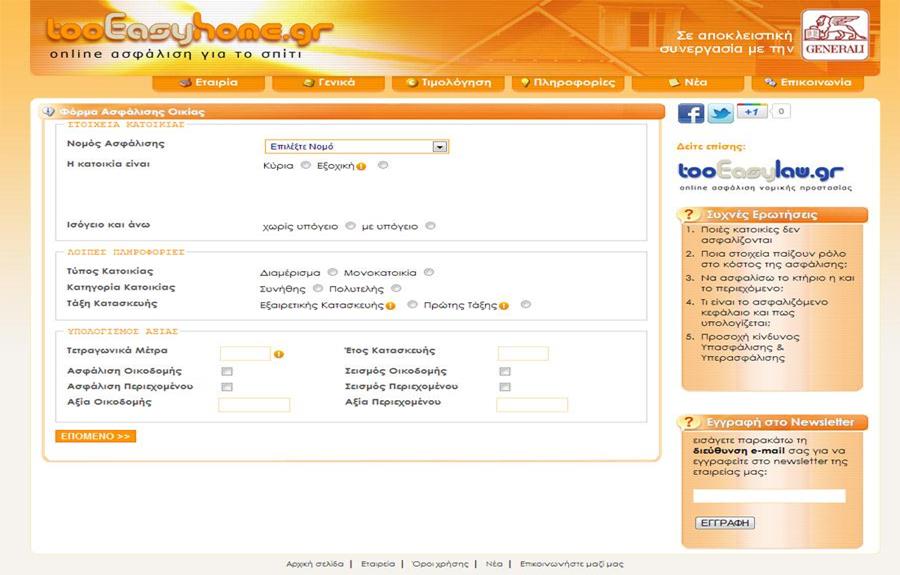Open the Facebook share icon
The width and height of the screenshot is (900, 575).
690,113
